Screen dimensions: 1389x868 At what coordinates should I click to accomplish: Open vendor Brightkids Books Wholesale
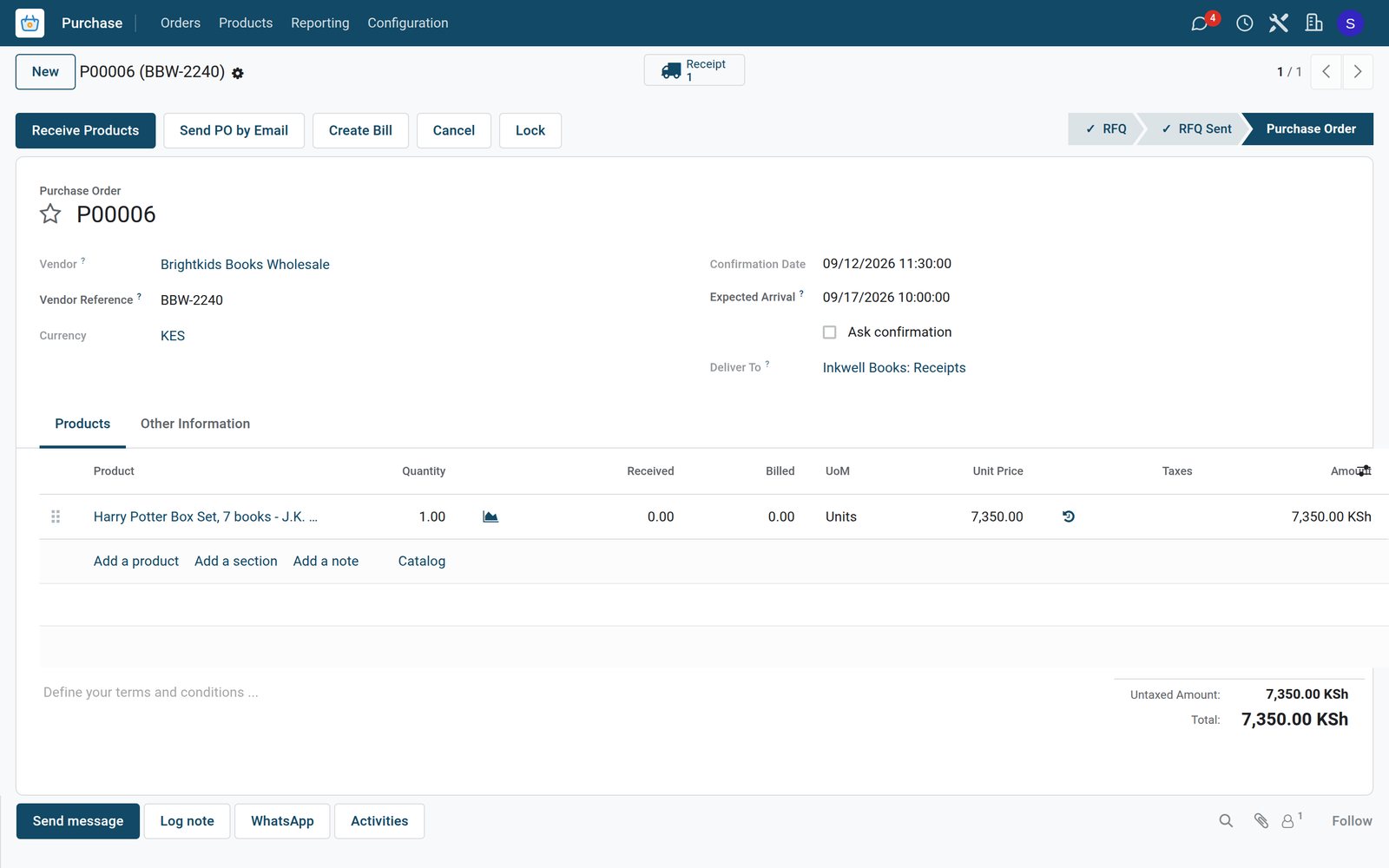(245, 265)
